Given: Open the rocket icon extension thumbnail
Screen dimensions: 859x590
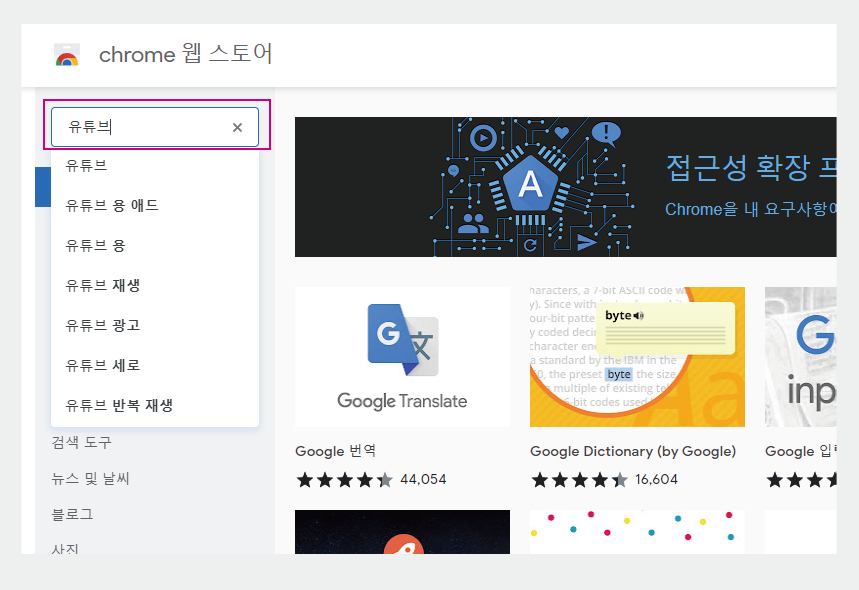Looking at the screenshot, I should (402, 532).
